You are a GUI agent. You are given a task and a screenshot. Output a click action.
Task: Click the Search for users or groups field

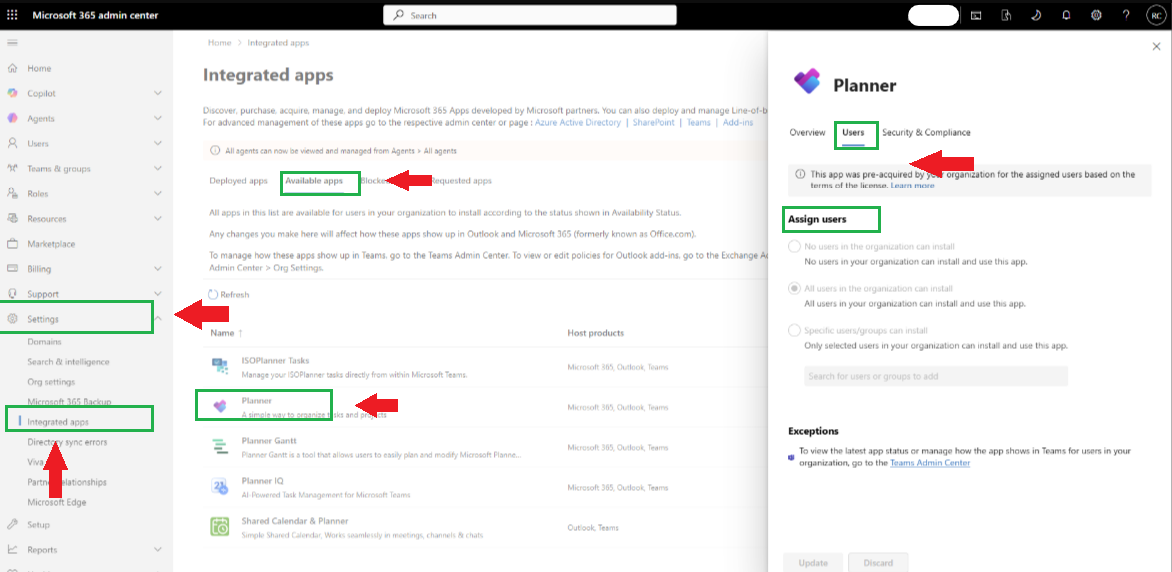click(x=936, y=376)
